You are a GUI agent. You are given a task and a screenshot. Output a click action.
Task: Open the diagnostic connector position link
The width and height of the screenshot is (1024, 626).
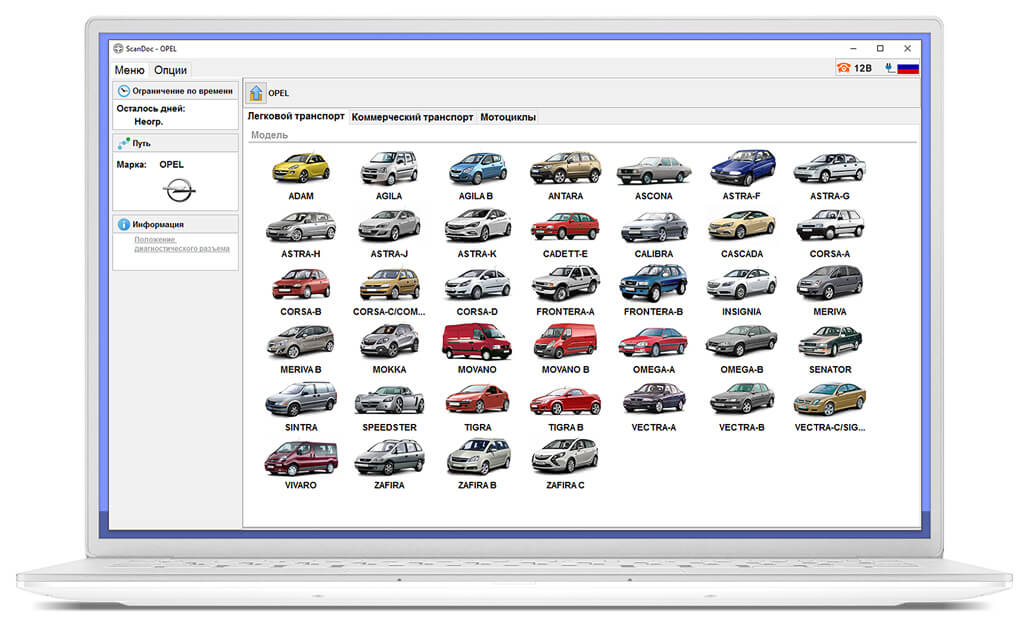pos(182,244)
